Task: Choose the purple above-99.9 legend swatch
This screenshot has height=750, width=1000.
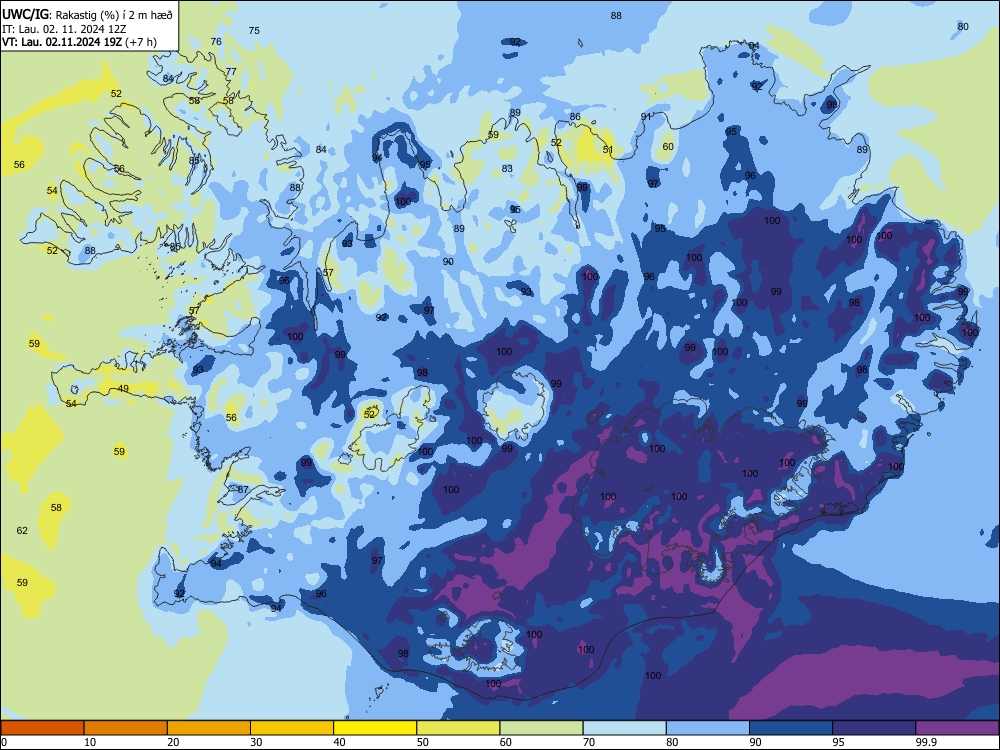Action: pos(957,728)
